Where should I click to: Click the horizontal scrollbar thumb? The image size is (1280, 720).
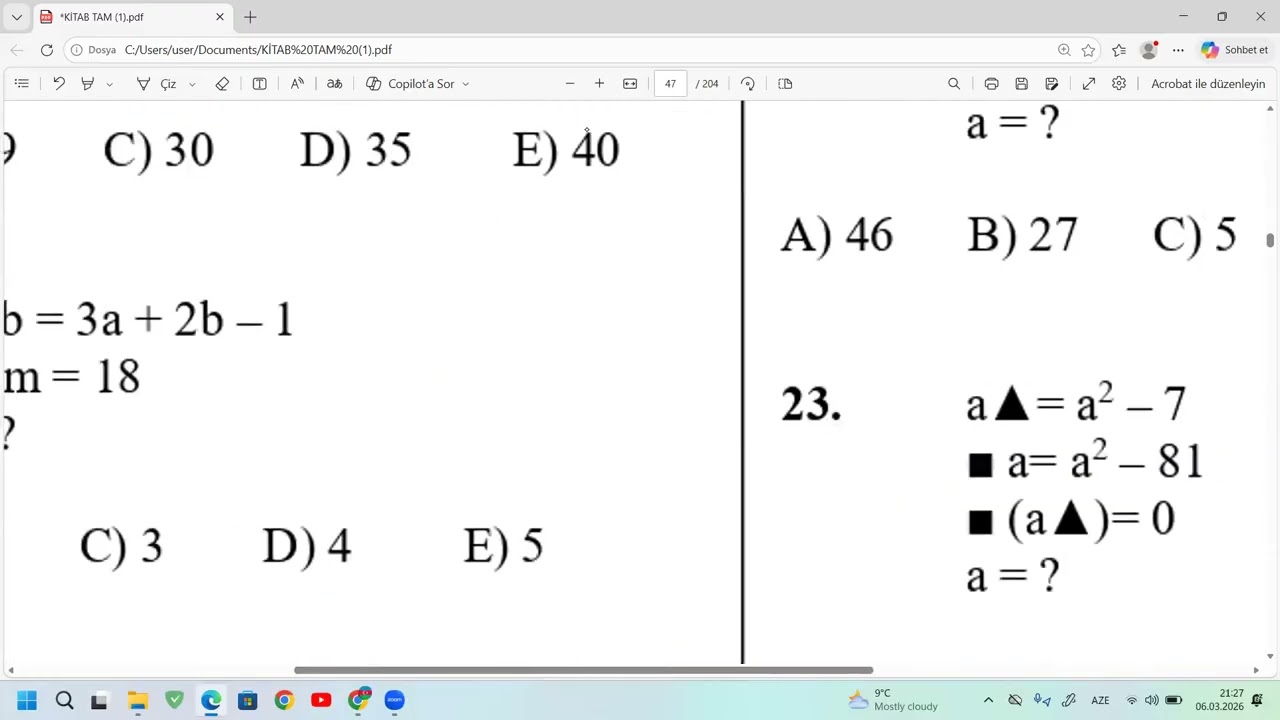[583, 670]
